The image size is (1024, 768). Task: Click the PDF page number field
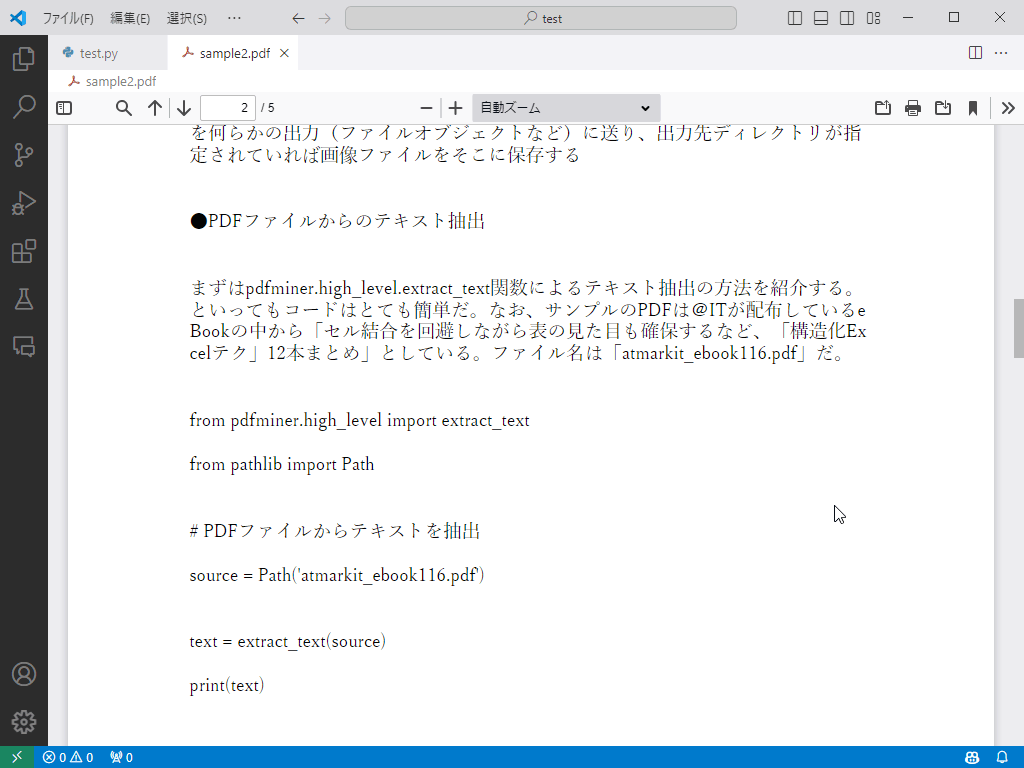pos(227,108)
